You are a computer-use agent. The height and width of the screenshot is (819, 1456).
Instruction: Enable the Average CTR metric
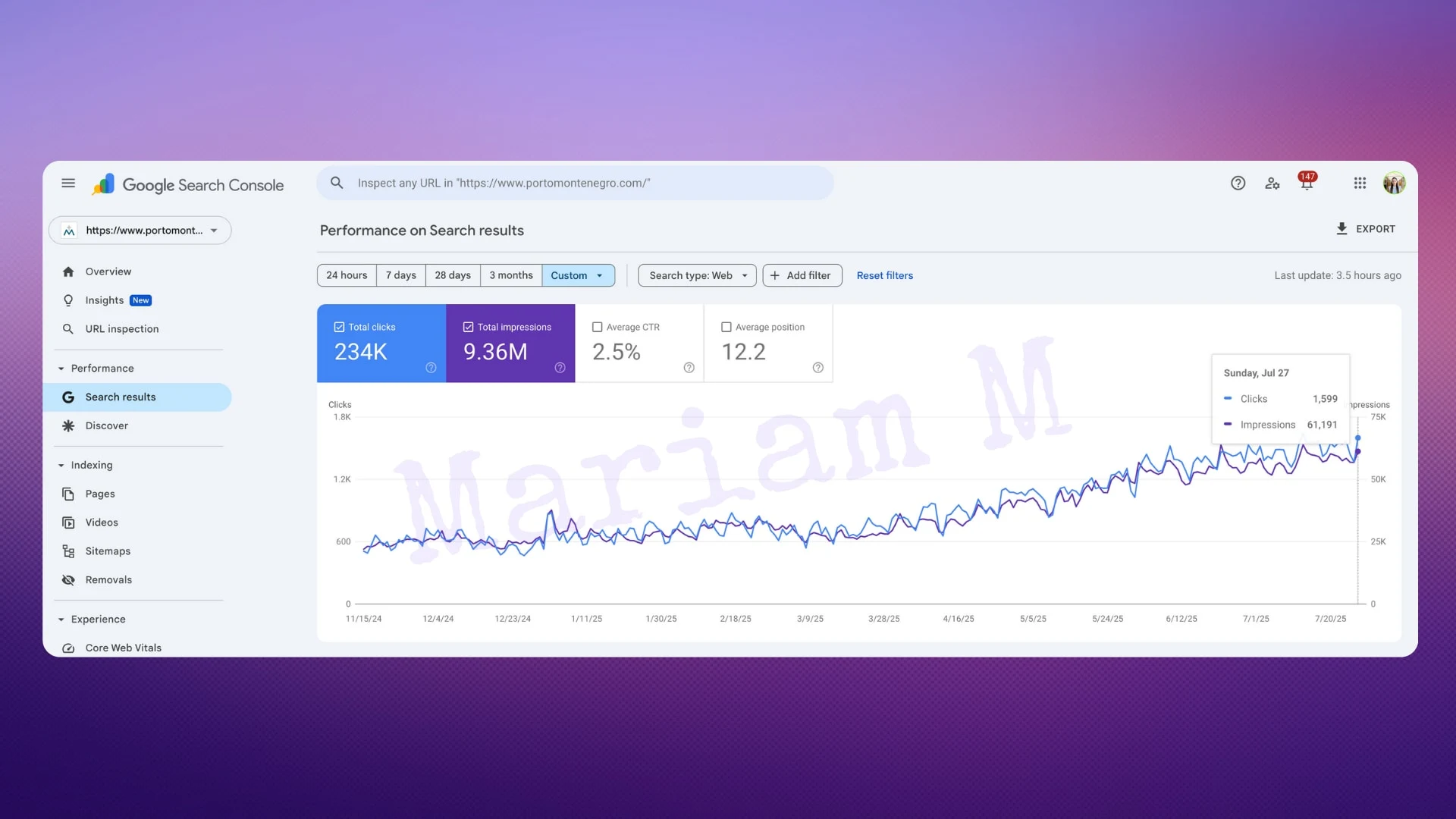click(x=596, y=327)
